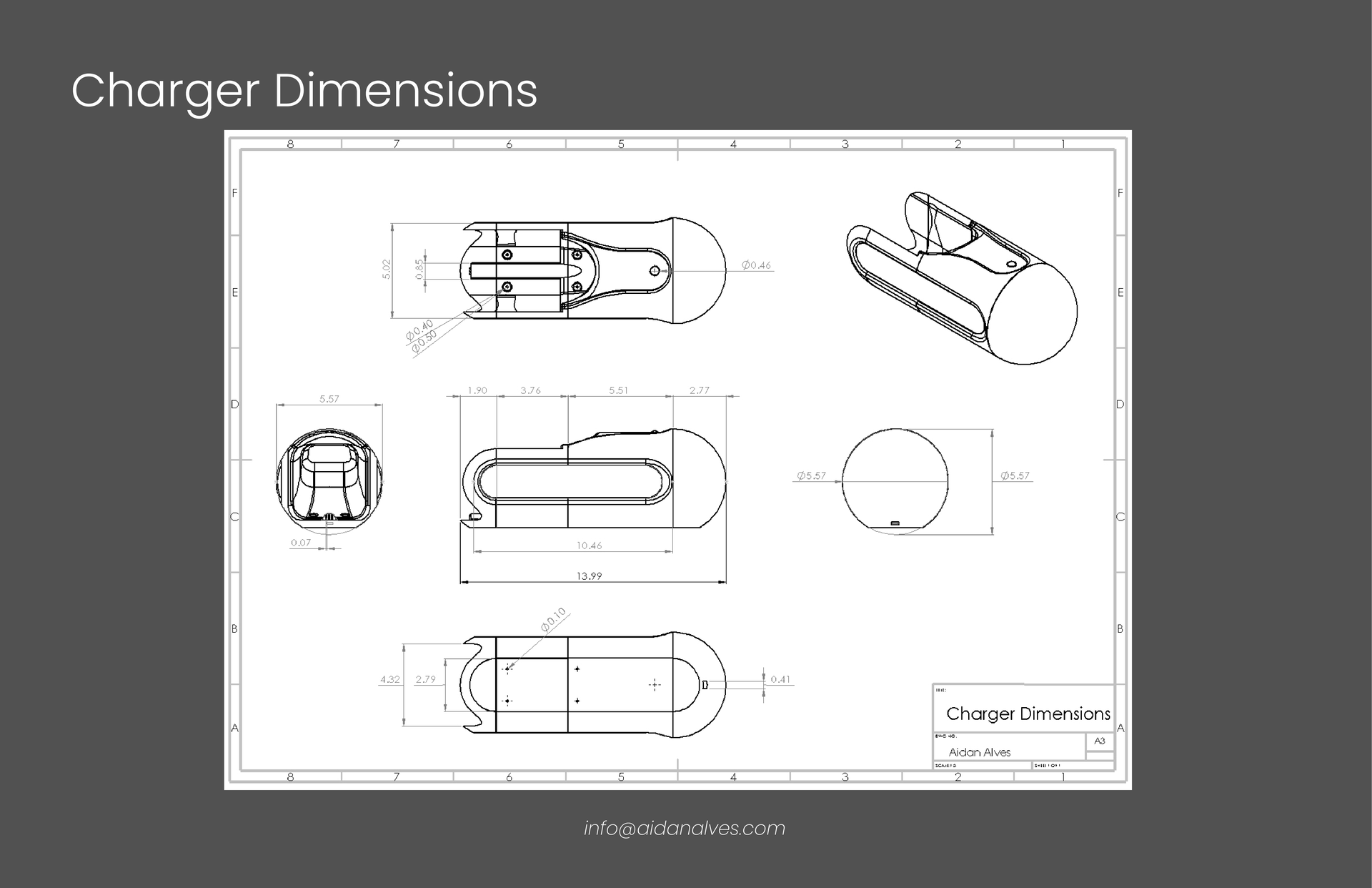Click the Charger Dimensions page heading
The width and height of the screenshot is (1372, 888).
tap(304, 91)
